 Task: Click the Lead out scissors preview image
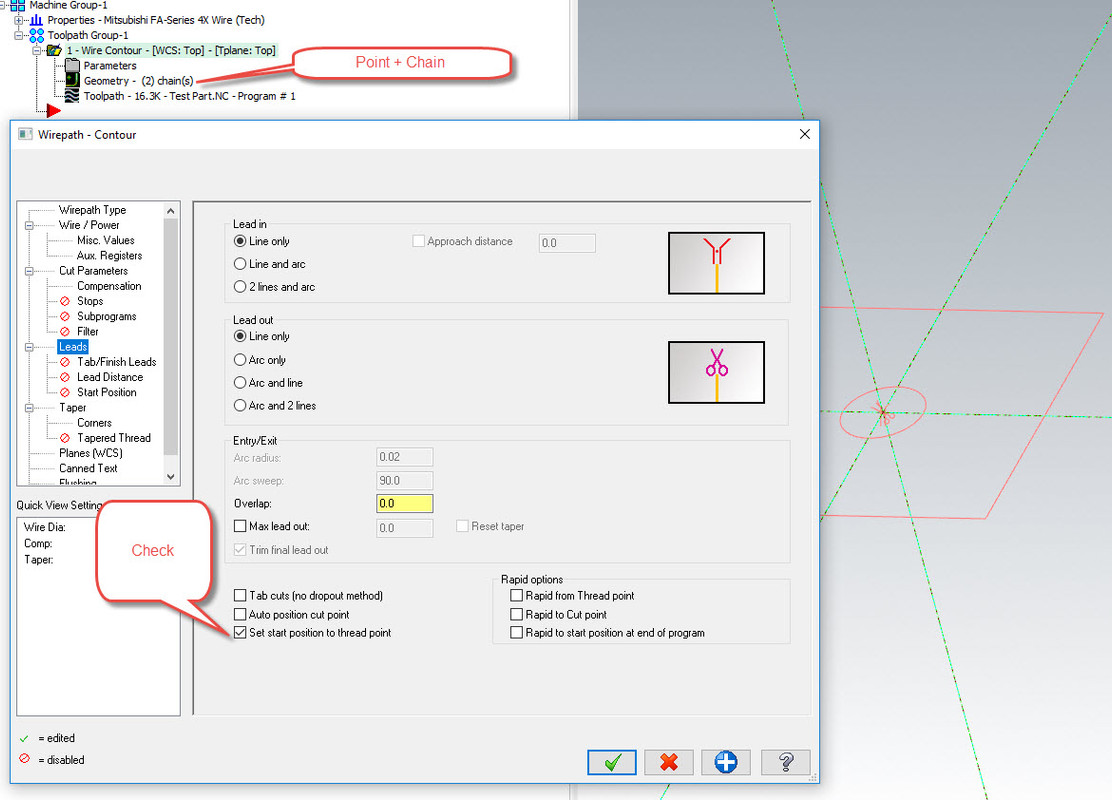click(x=716, y=372)
